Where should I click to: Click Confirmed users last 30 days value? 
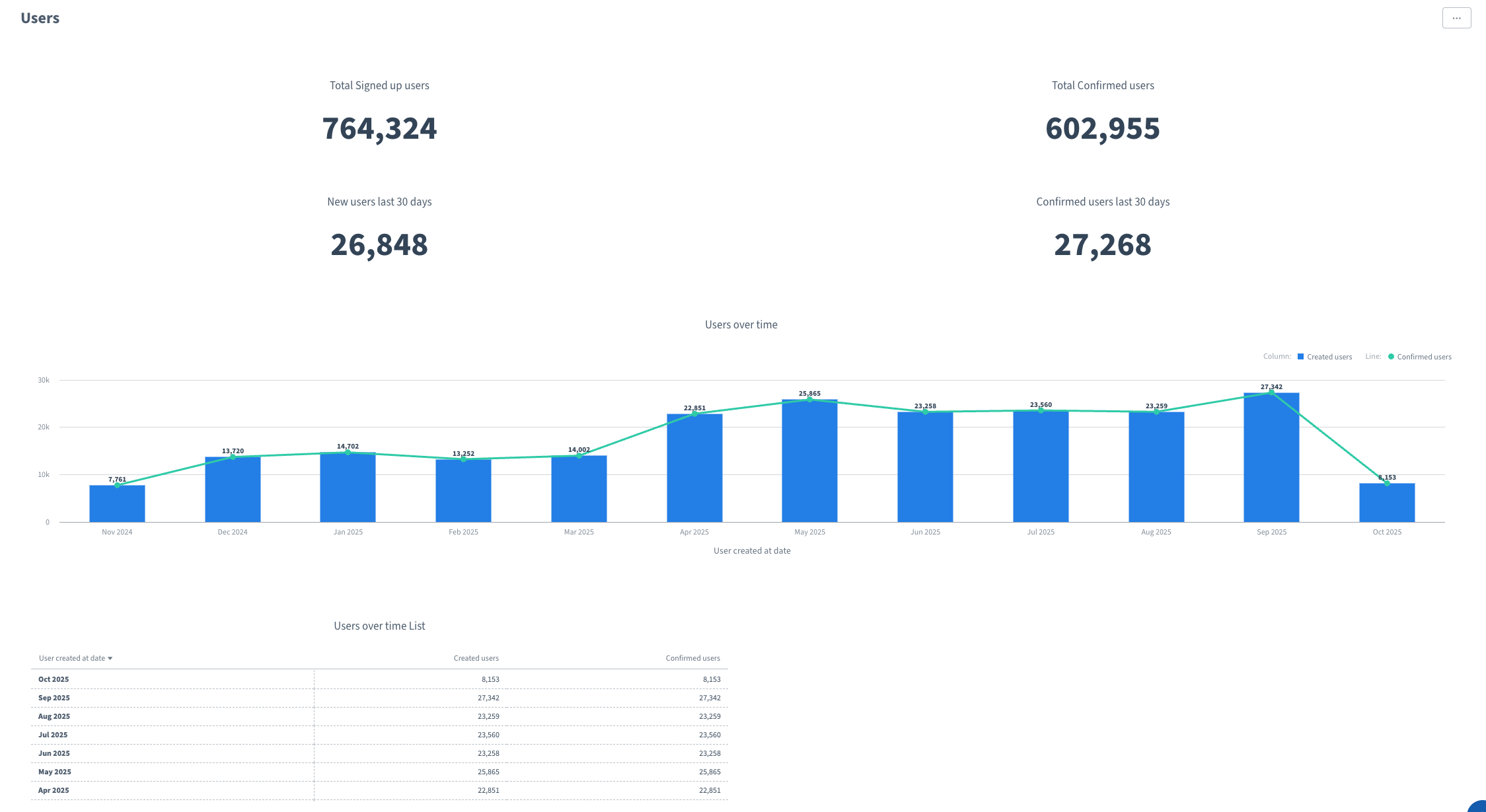(1102, 244)
